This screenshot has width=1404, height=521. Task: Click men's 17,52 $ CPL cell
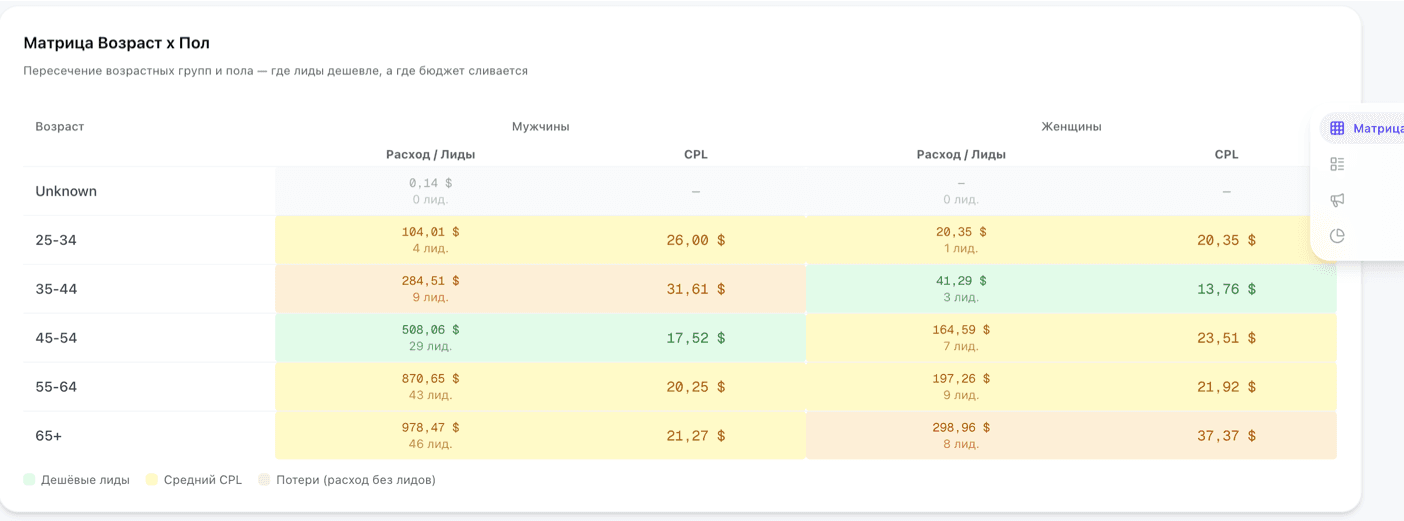click(x=695, y=338)
